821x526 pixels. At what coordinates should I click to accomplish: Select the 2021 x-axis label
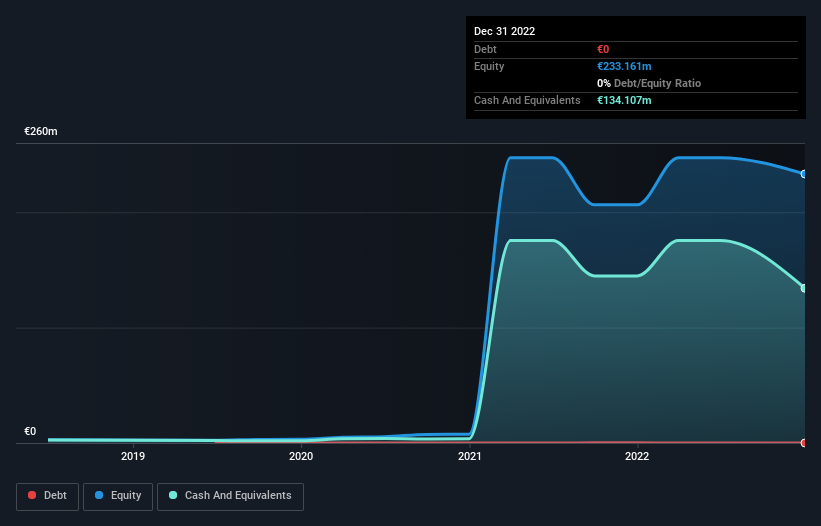pyautogui.click(x=470, y=456)
